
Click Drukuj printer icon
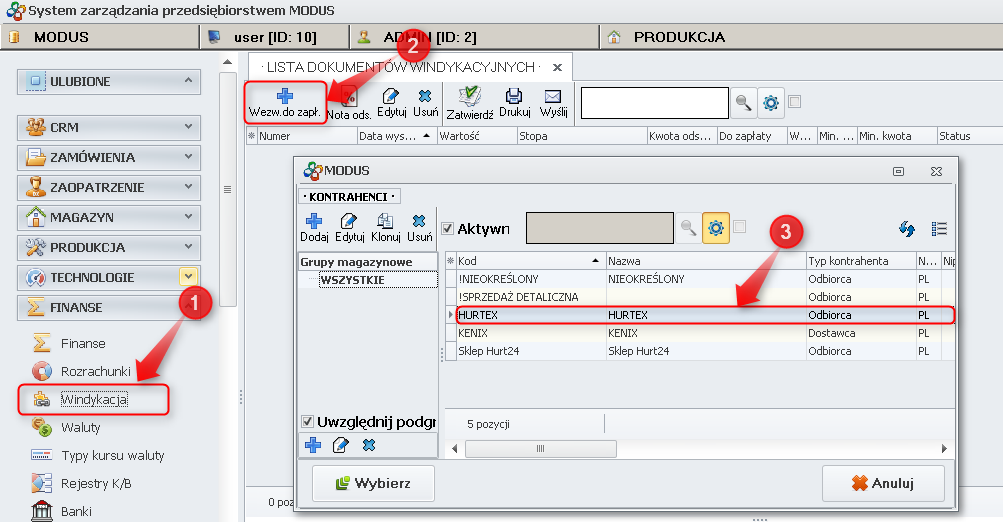tap(514, 96)
